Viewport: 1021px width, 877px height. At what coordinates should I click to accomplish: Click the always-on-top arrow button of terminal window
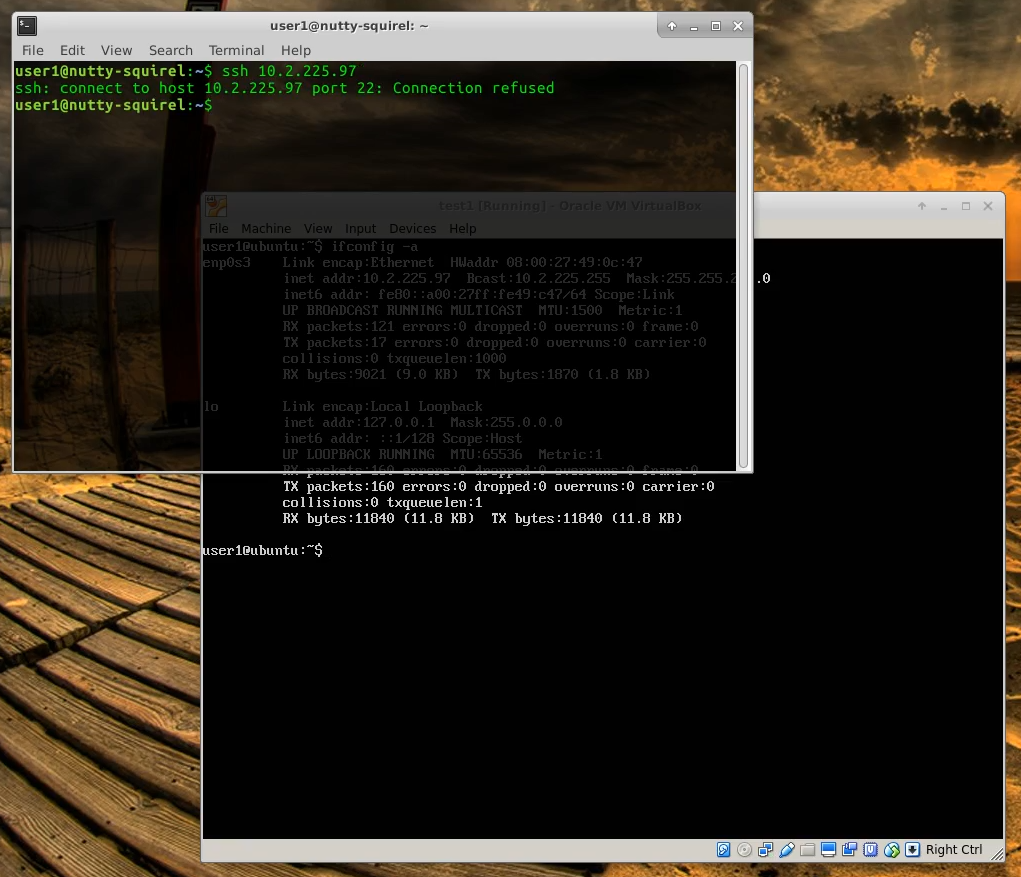672,26
